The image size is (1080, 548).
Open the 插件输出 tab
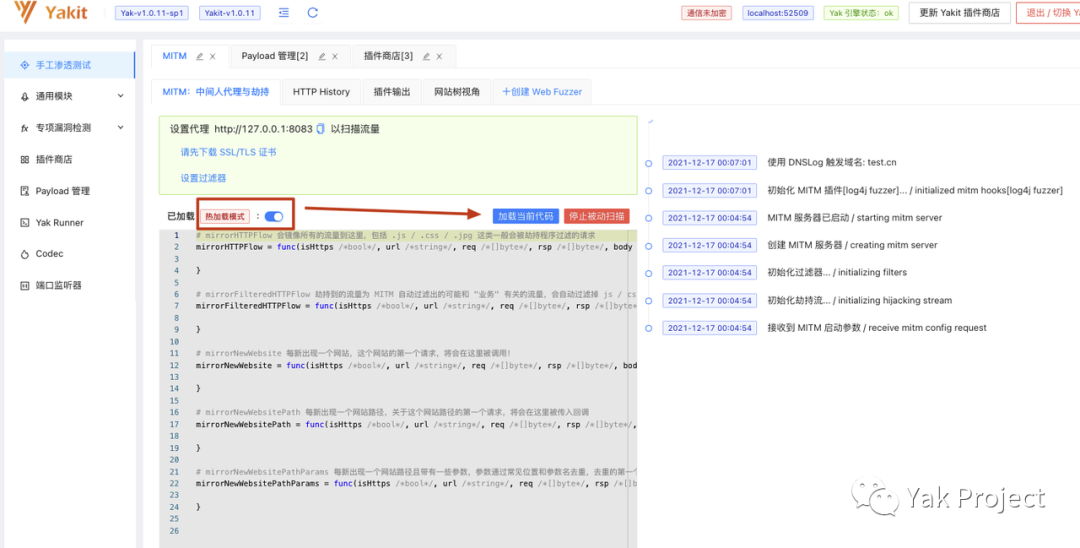[392, 92]
